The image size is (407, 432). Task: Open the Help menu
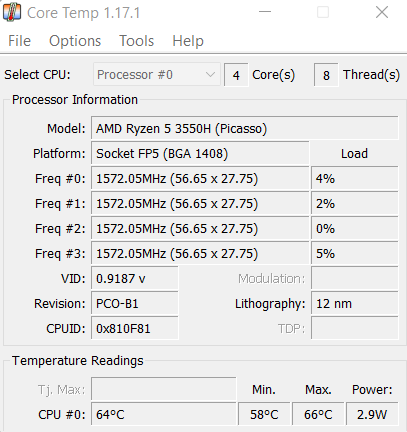(188, 41)
